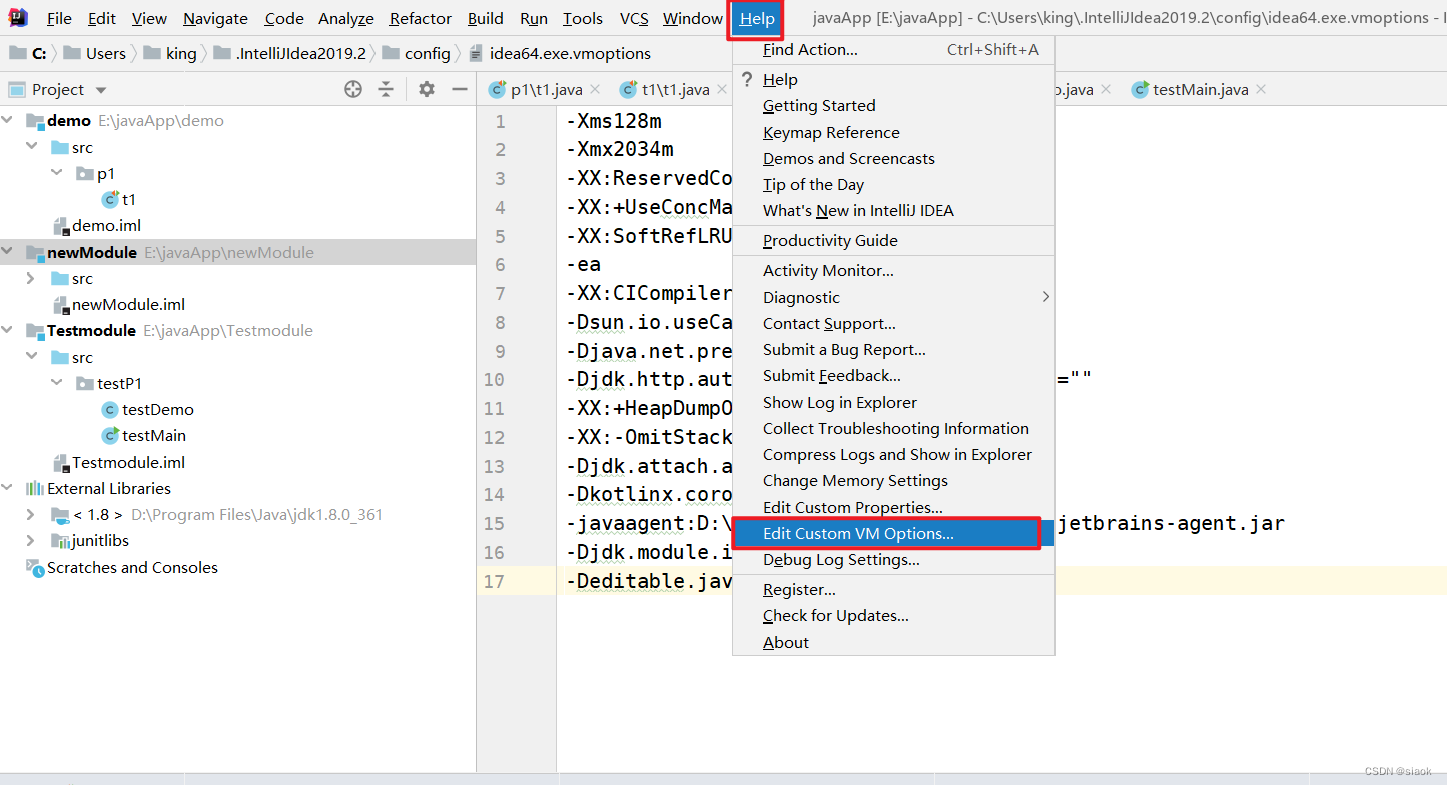Open Activity Monitor from Help menu
The width and height of the screenshot is (1447, 785).
click(x=894, y=270)
